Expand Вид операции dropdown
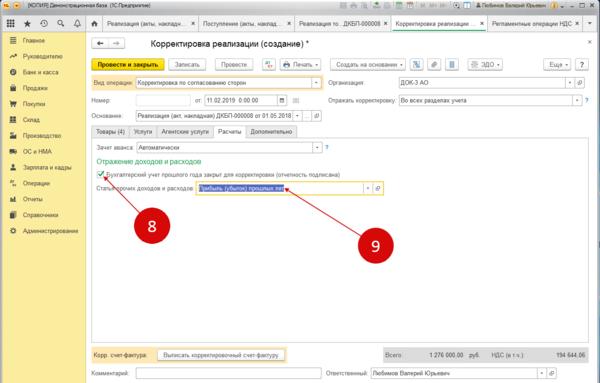The height and width of the screenshot is (383, 600). point(316,83)
